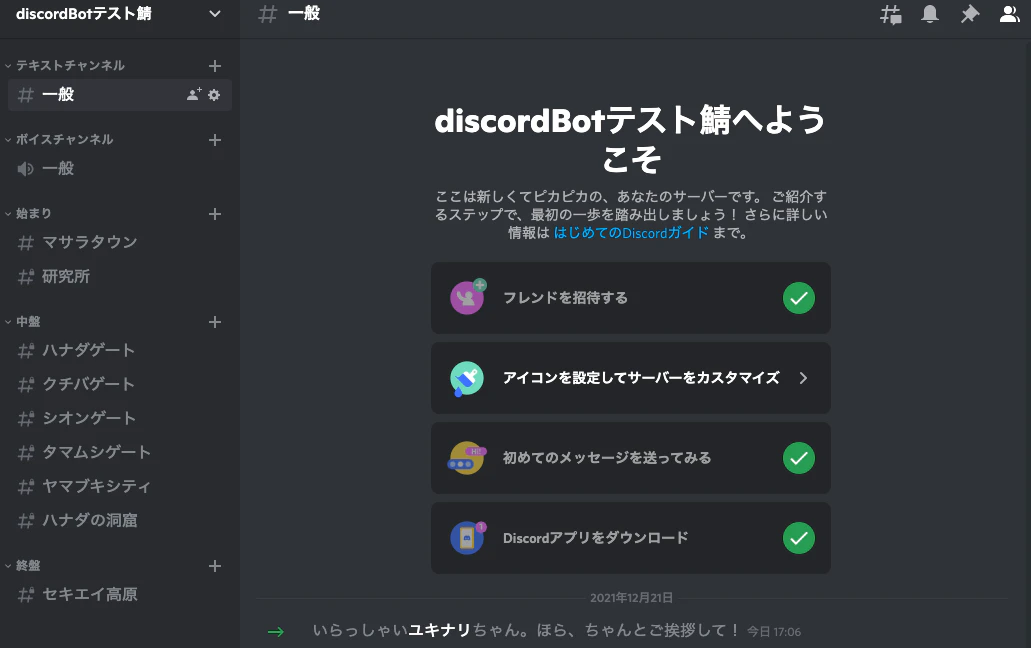Click the 今日 17:06 message timestamp
The height and width of the screenshot is (648, 1031).
774,632
